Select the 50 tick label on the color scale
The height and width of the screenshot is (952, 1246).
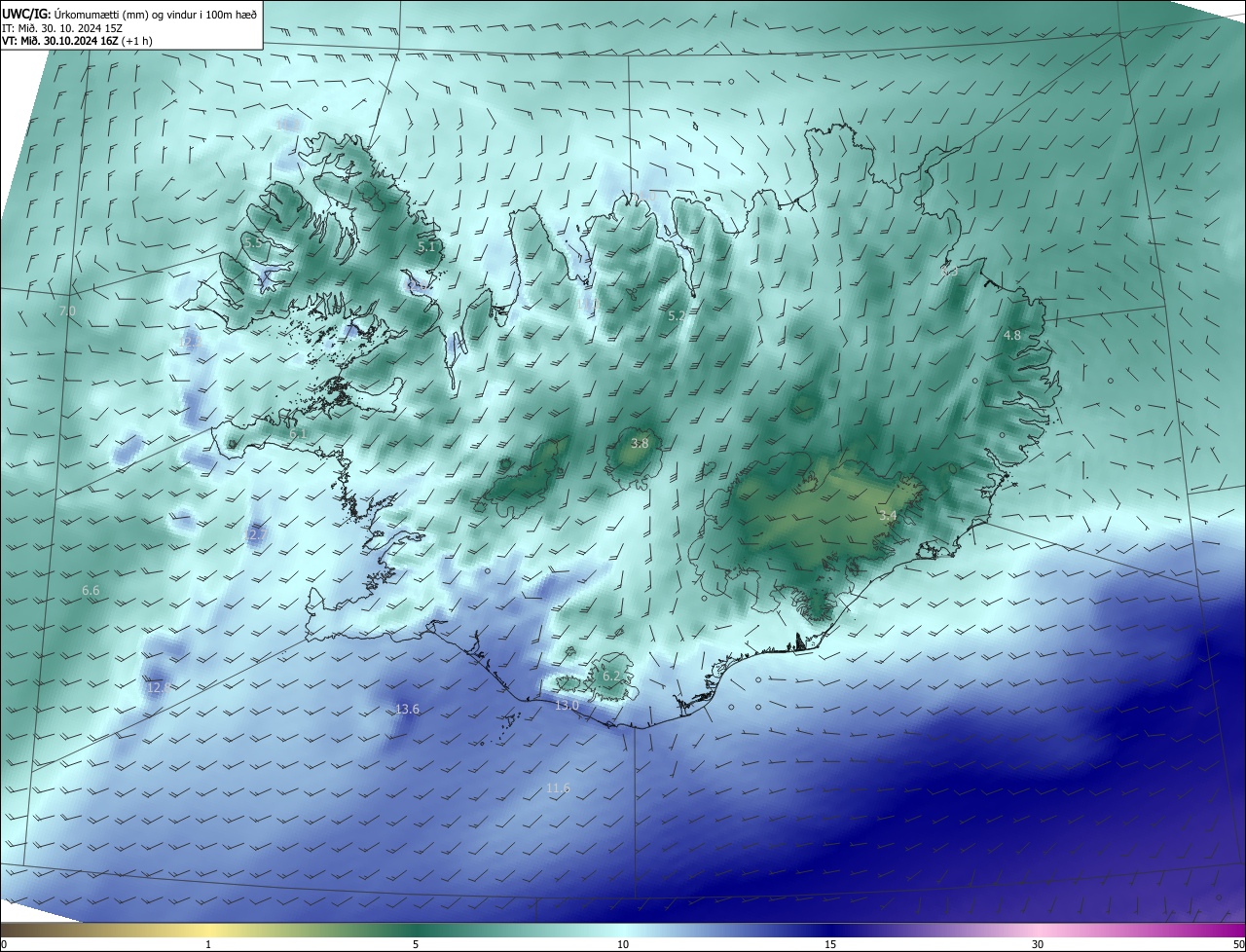click(x=1238, y=945)
